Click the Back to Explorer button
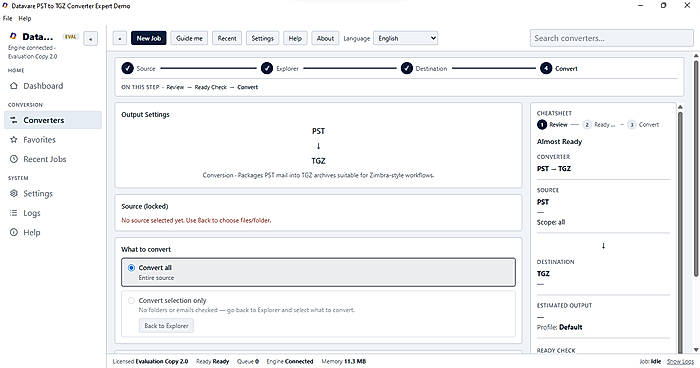This screenshot has height=368, width=700. point(166,326)
